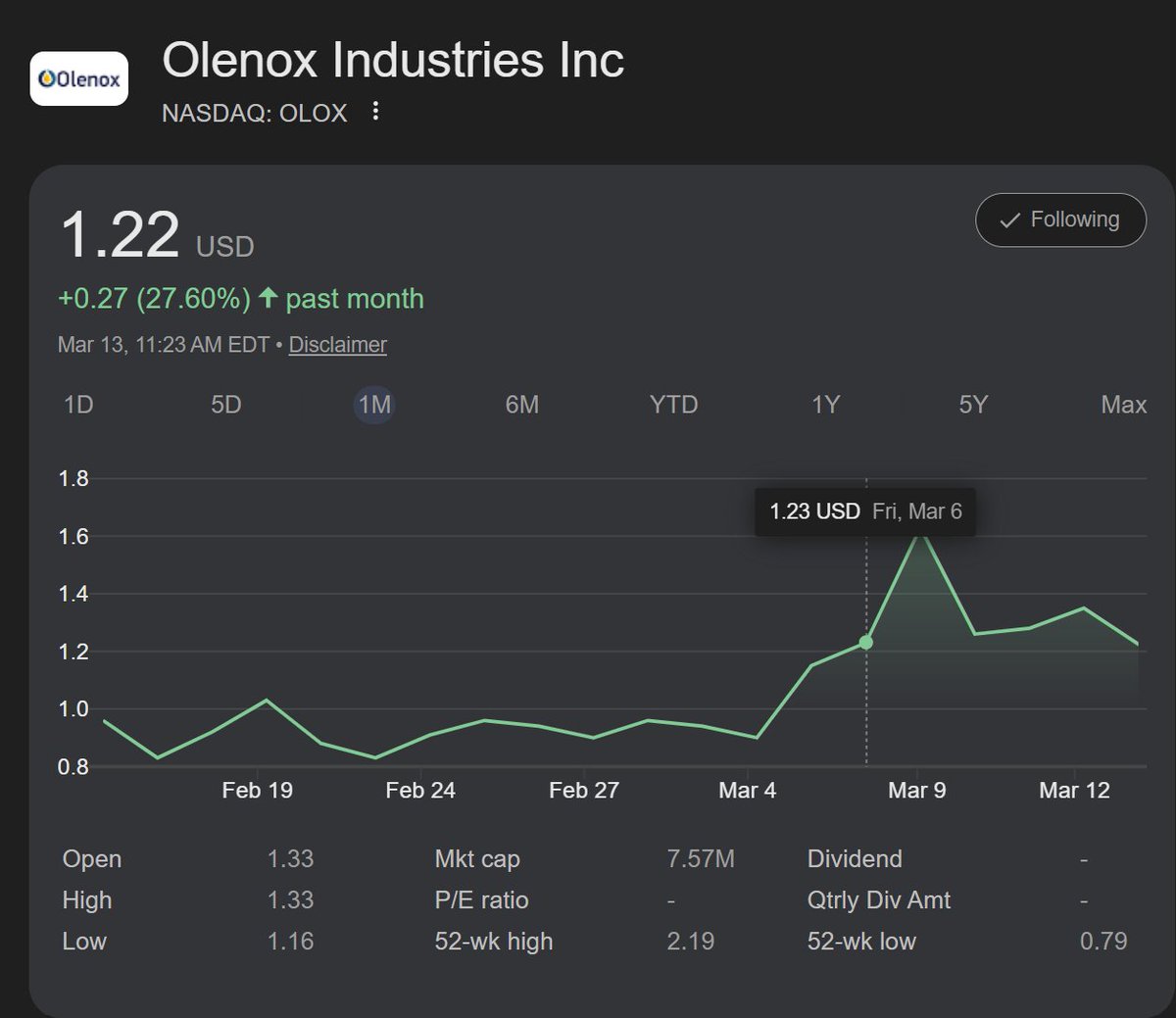Click the Mar 9 axis label

coord(917,791)
